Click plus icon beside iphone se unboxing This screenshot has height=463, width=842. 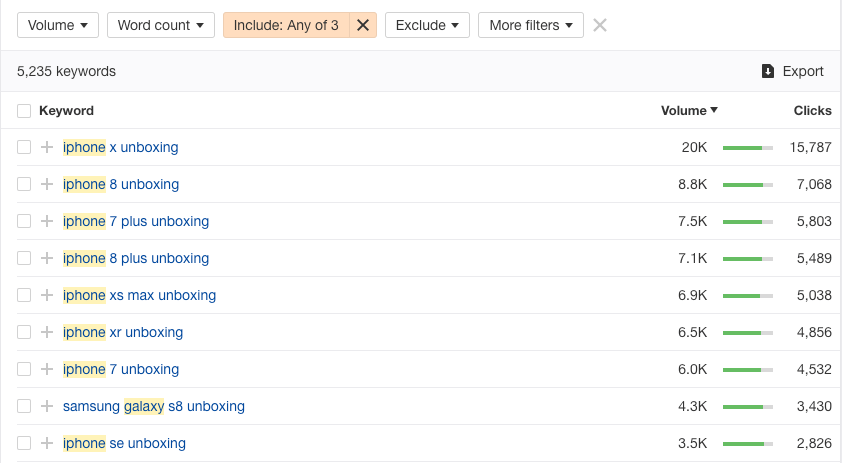[x=46, y=444]
